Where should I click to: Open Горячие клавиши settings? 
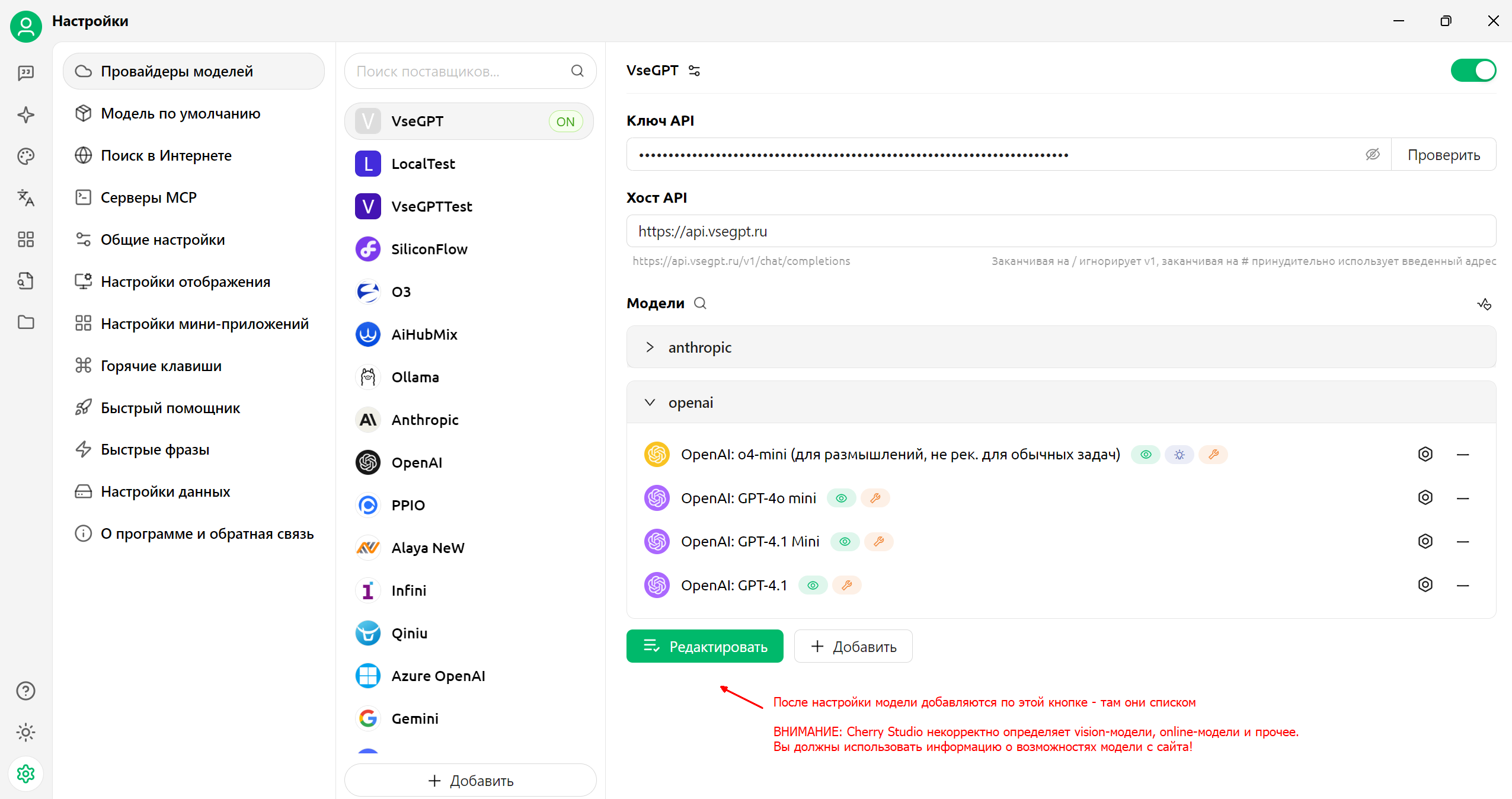194,366
